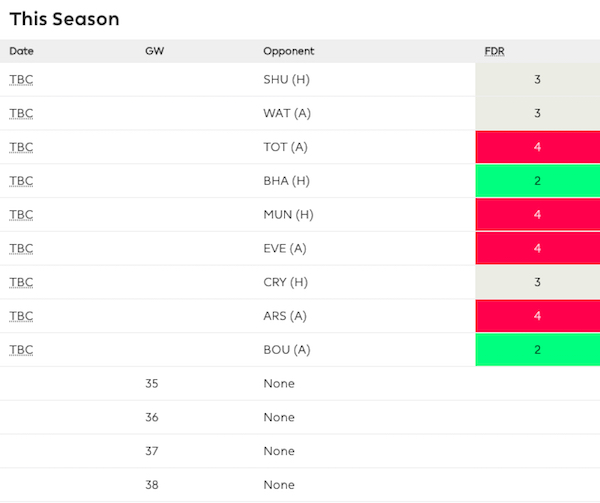This screenshot has height=503, width=600.
Task: Click the CRY (H) opponent text
Action: pos(286,282)
